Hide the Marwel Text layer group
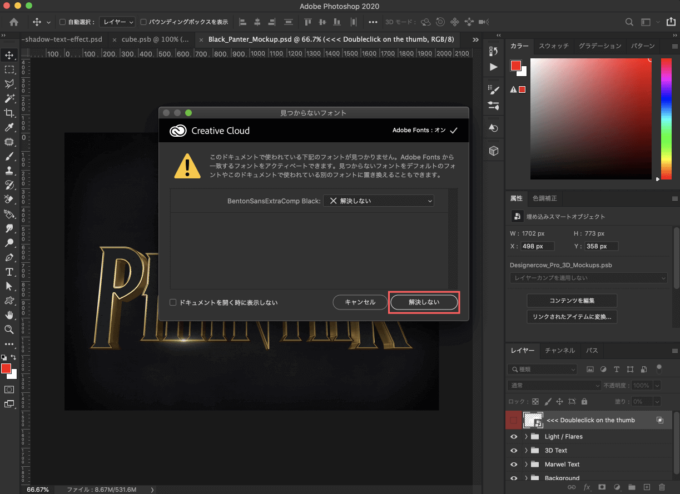 pyautogui.click(x=514, y=465)
